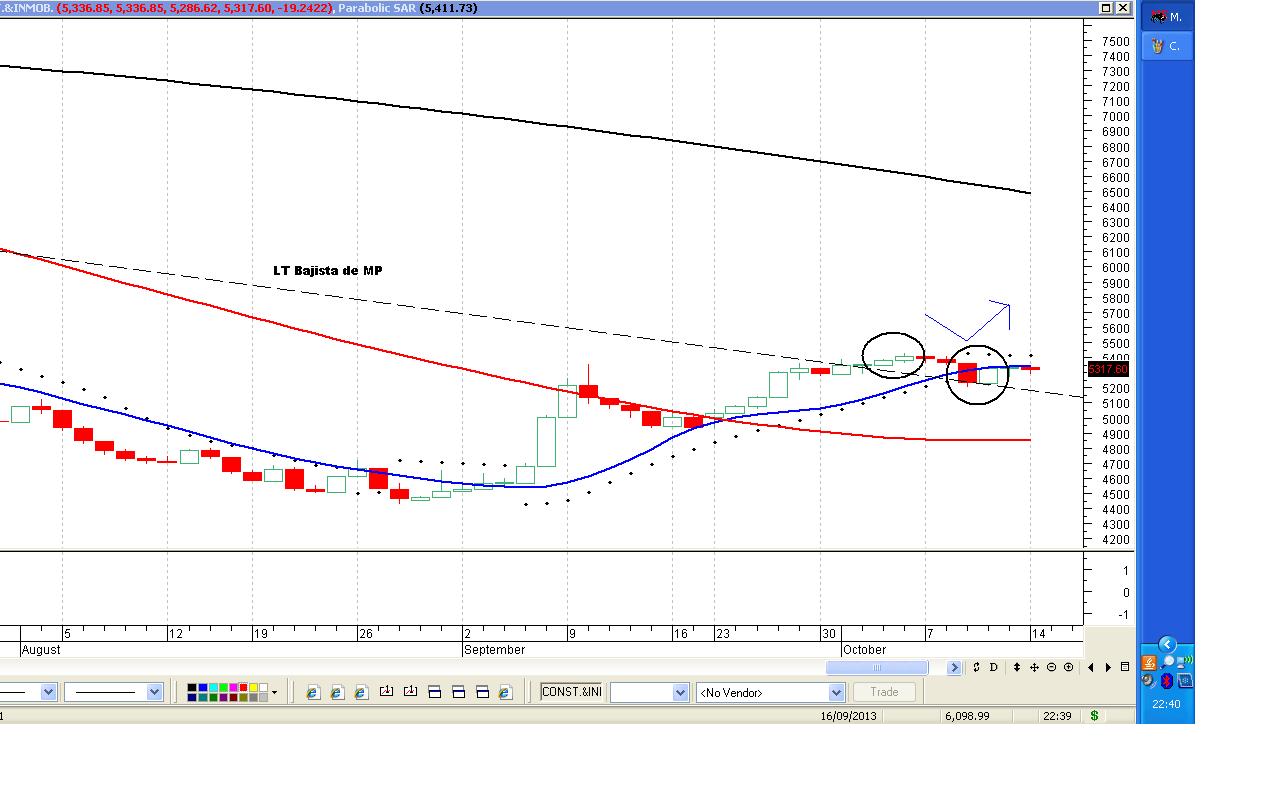1280x800 pixels.
Task: Click the scrollbar right arrow button
Action: click(954, 667)
